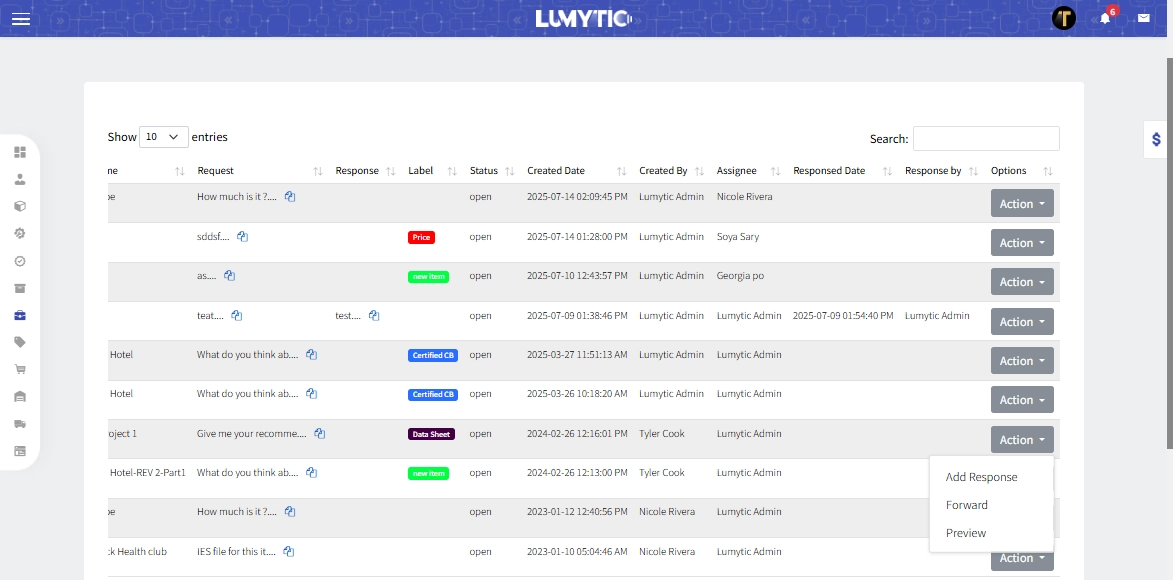Open the dashboard grid icon in sidebar
Viewport: 1173px width, 580px height.
(20, 152)
